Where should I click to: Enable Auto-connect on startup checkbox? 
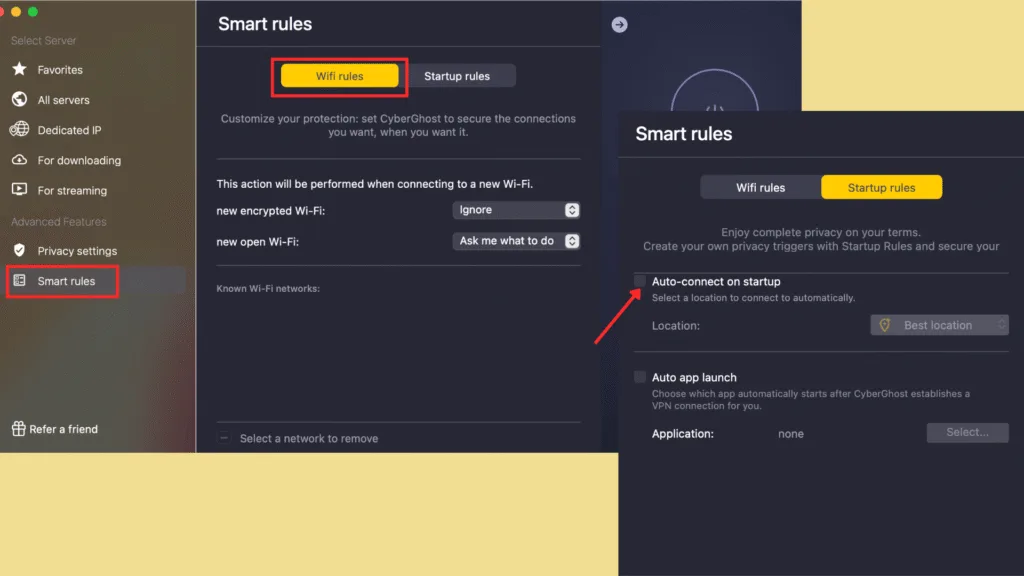point(640,281)
